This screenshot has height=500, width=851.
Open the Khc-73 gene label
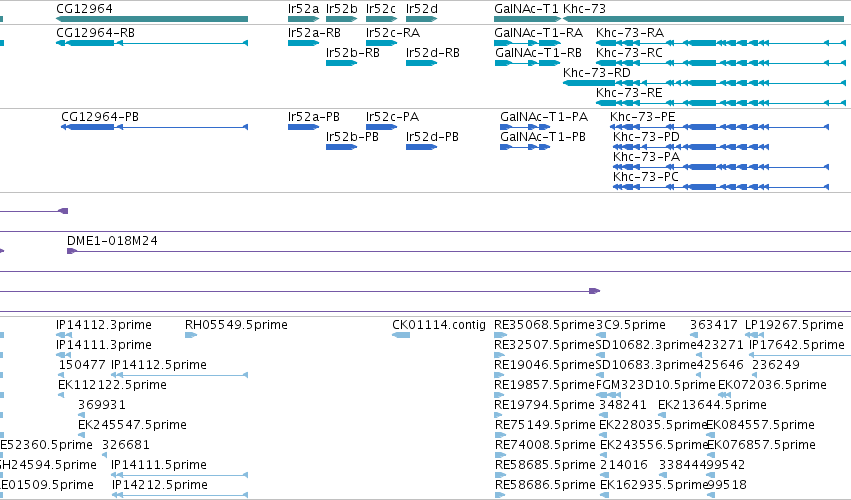pos(585,9)
